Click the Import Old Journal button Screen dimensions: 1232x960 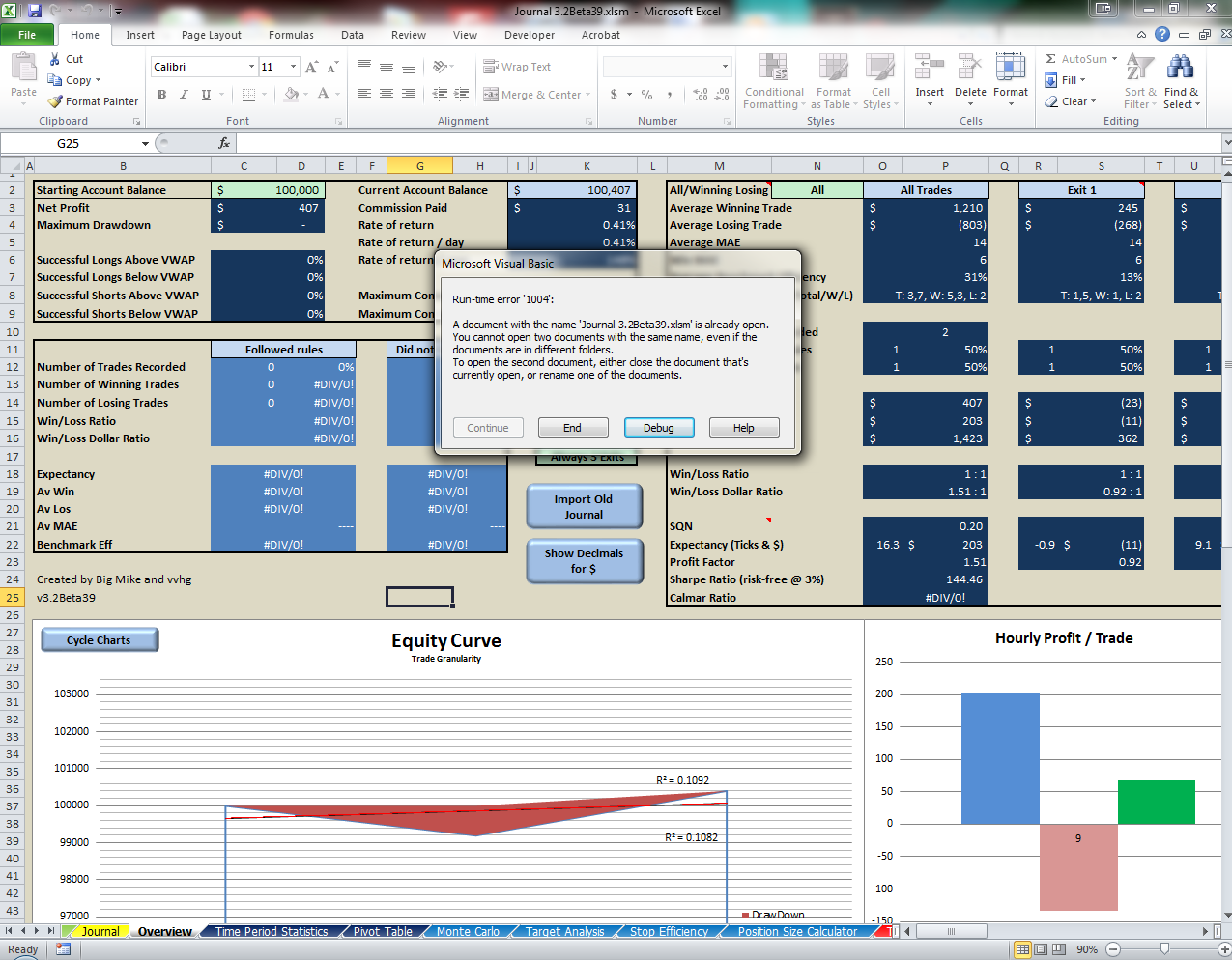(584, 507)
